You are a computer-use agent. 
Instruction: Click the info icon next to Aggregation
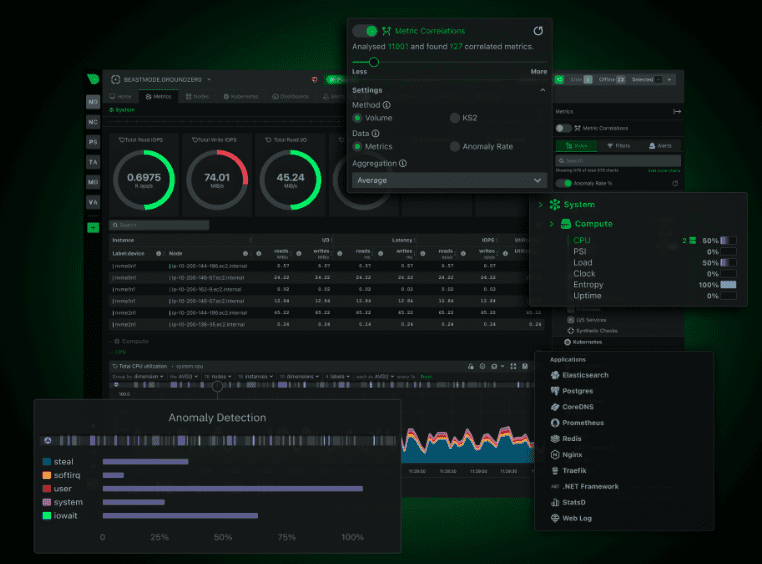(403, 163)
